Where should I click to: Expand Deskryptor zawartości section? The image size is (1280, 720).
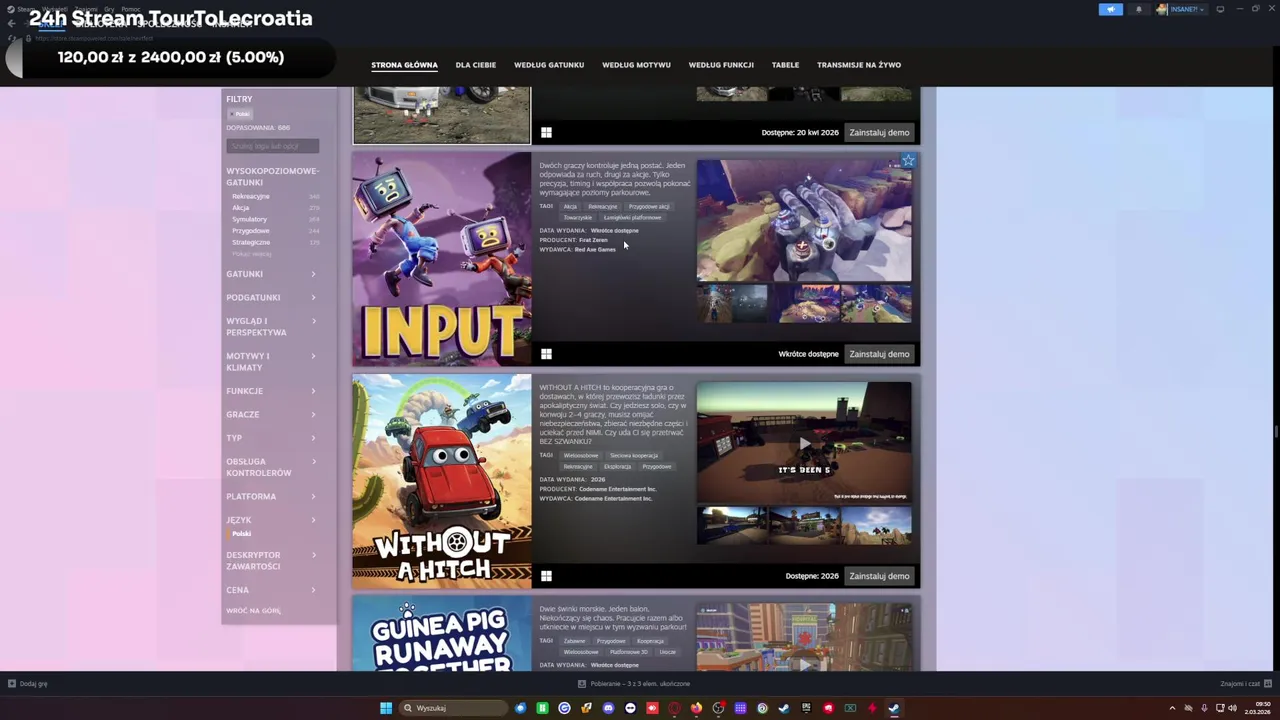pos(271,561)
